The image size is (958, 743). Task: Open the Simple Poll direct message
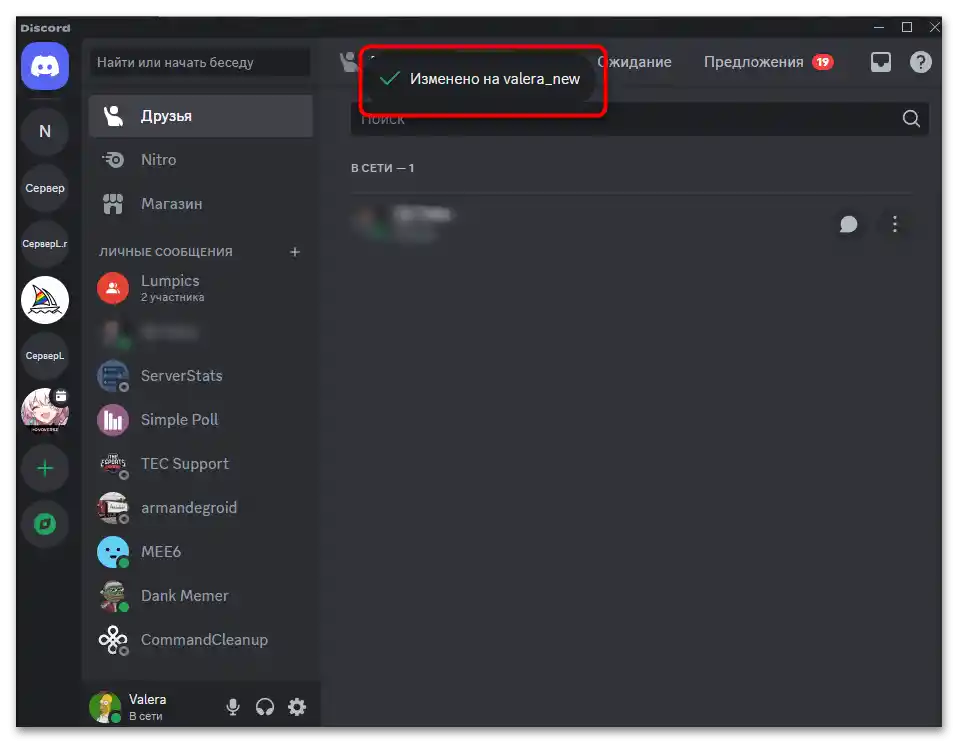pyautogui.click(x=200, y=420)
